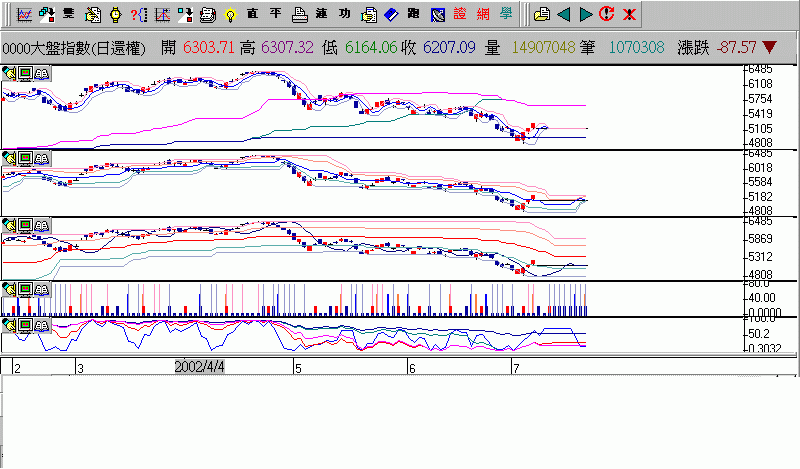Open the red question mark help icon
This screenshot has height=469, width=800.
137,14
